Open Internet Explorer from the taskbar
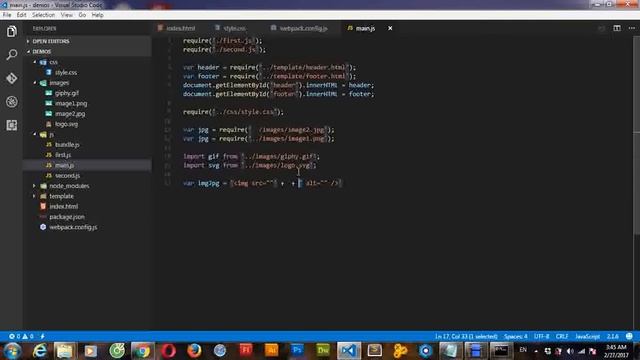Viewport: 640px width, 360px height. [40, 351]
